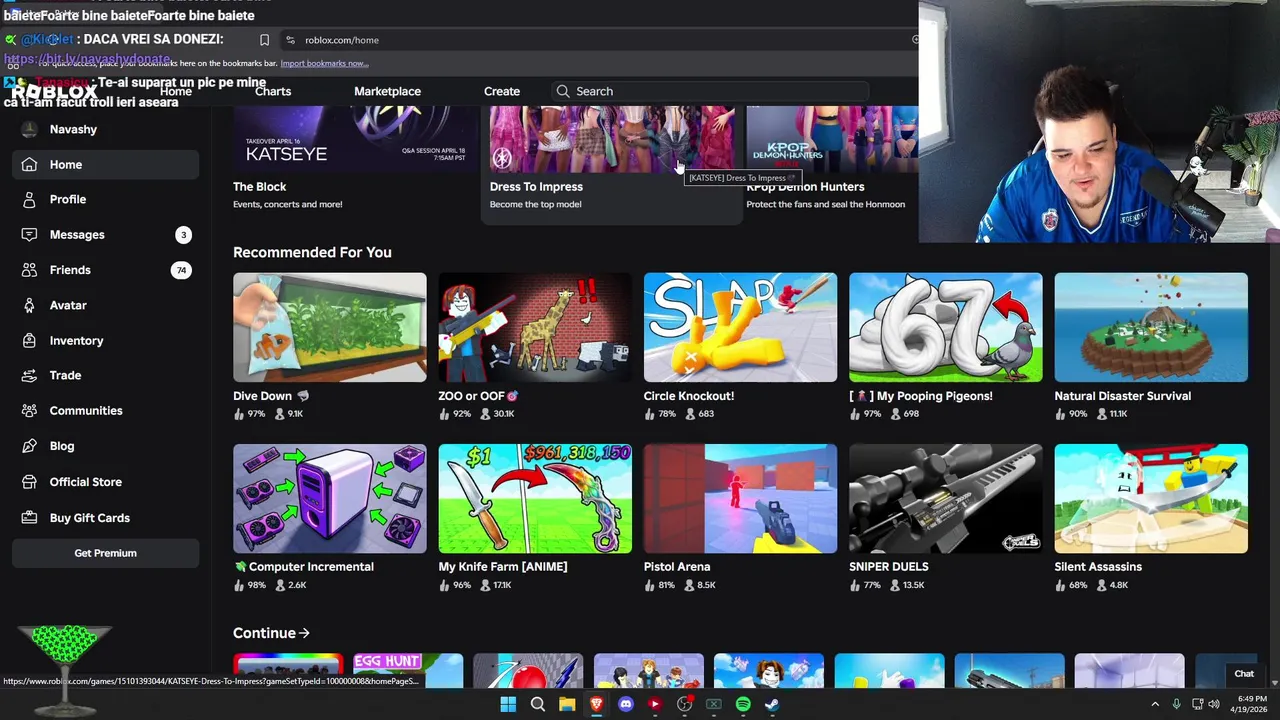1280x720 pixels.
Task: Open the Chat button at bottom right
Action: (1244, 674)
